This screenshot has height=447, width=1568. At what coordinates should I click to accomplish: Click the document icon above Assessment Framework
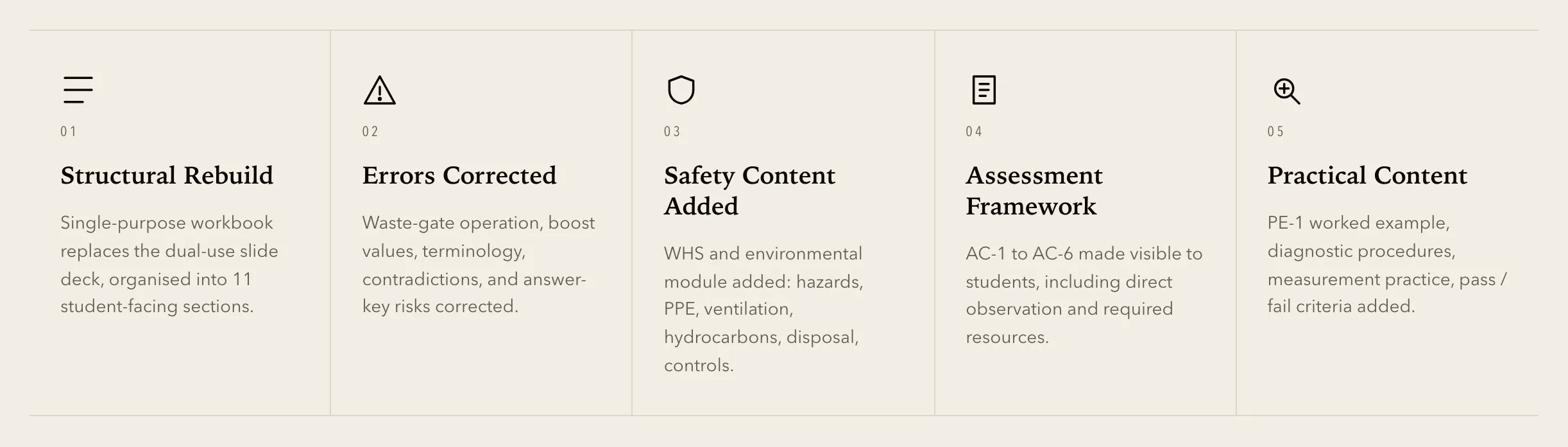(x=984, y=90)
